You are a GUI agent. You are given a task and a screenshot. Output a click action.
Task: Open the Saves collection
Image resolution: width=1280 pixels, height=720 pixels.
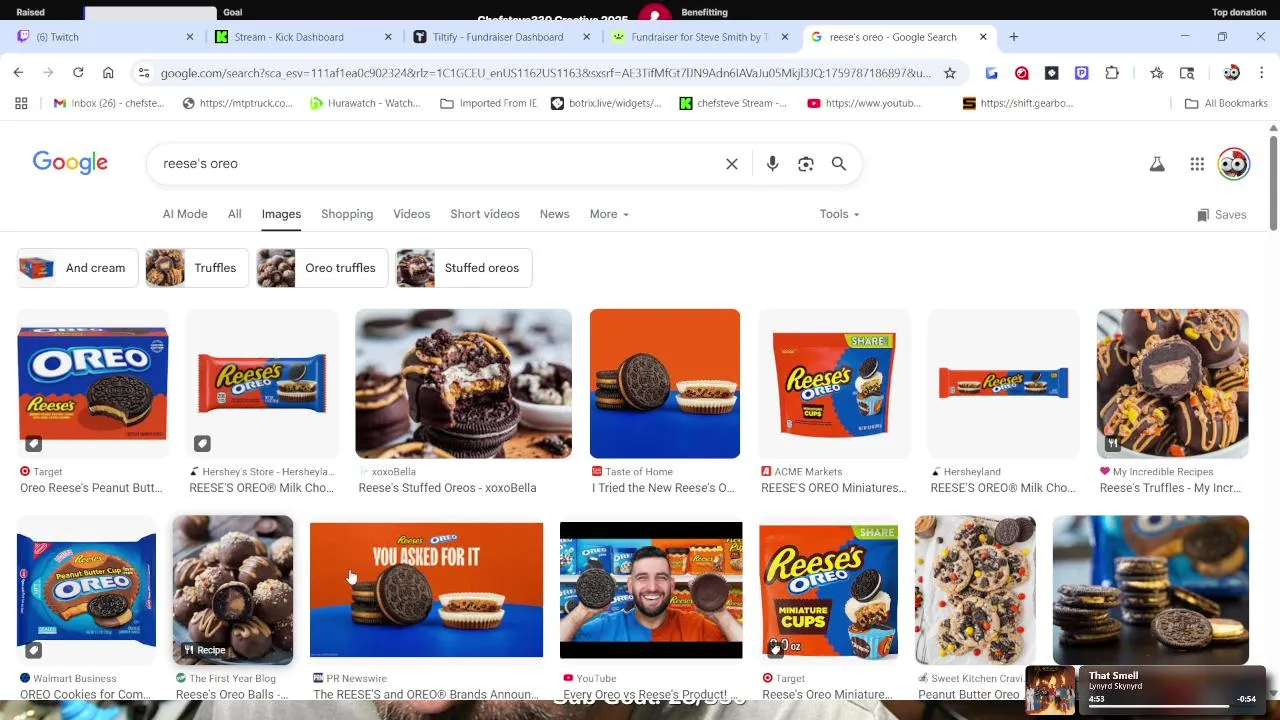pyautogui.click(x=1221, y=215)
